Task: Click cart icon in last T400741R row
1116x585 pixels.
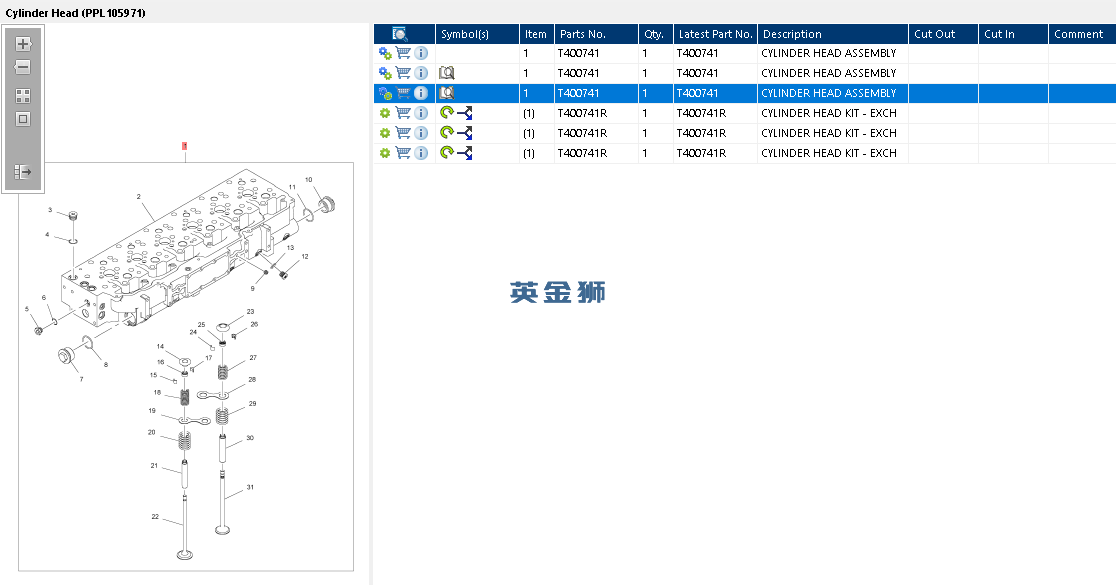Action: click(403, 152)
